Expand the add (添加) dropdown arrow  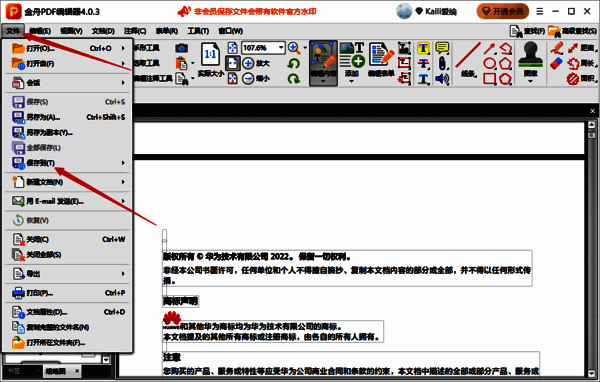[352, 81]
